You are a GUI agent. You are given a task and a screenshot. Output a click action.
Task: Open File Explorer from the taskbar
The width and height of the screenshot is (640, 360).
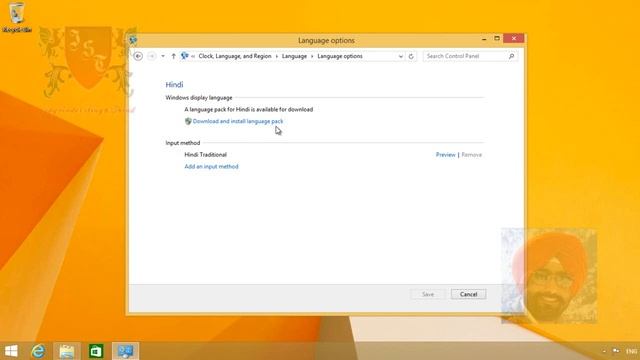click(x=67, y=351)
